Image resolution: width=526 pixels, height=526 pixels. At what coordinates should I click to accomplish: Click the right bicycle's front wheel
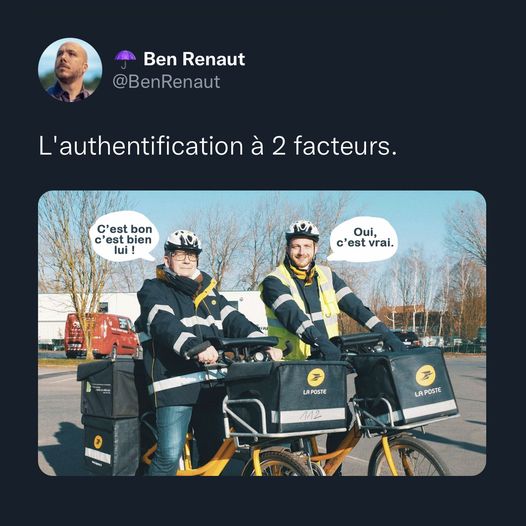point(408,456)
